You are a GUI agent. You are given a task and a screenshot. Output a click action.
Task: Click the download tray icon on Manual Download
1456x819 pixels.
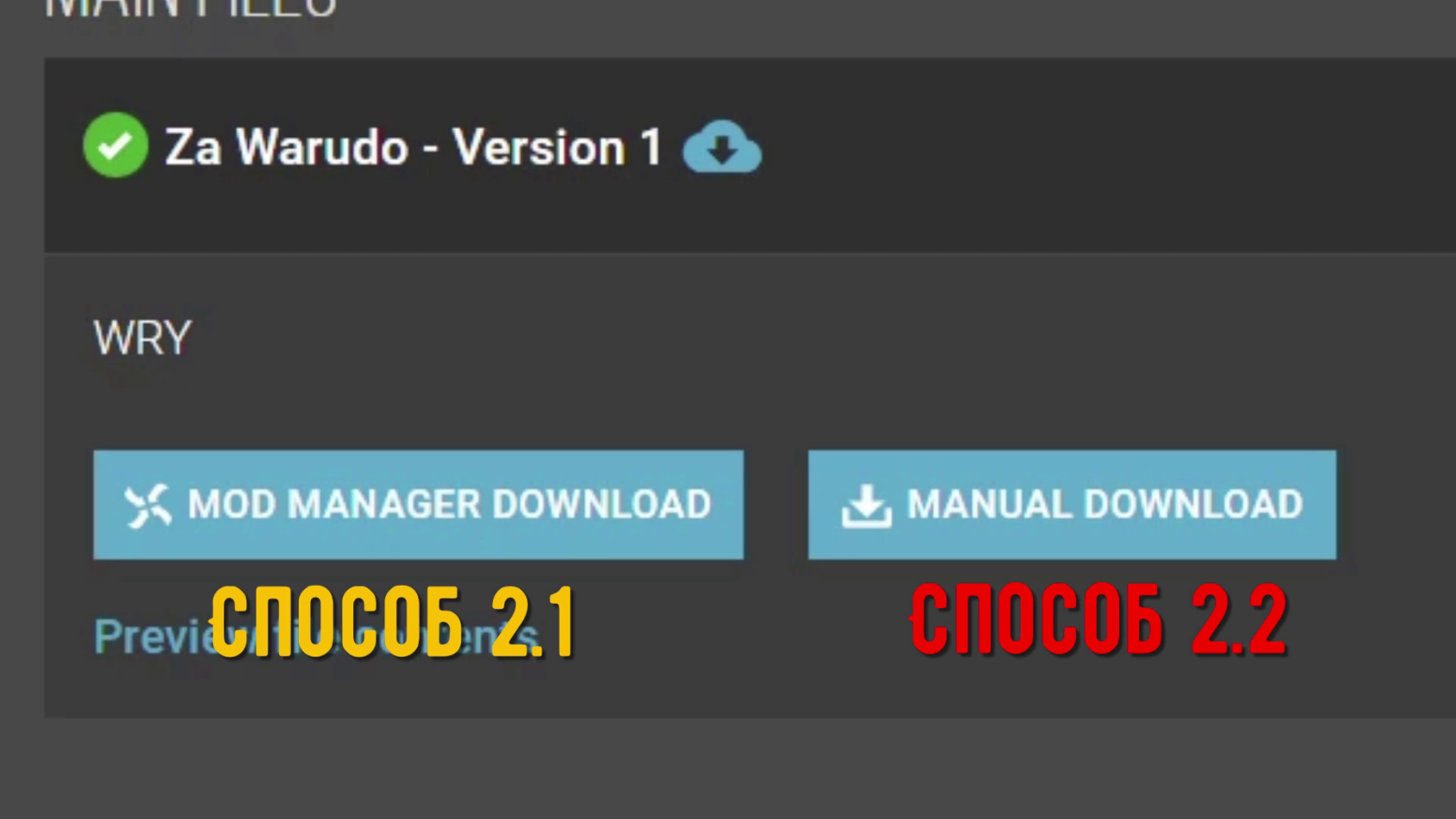[x=866, y=505]
